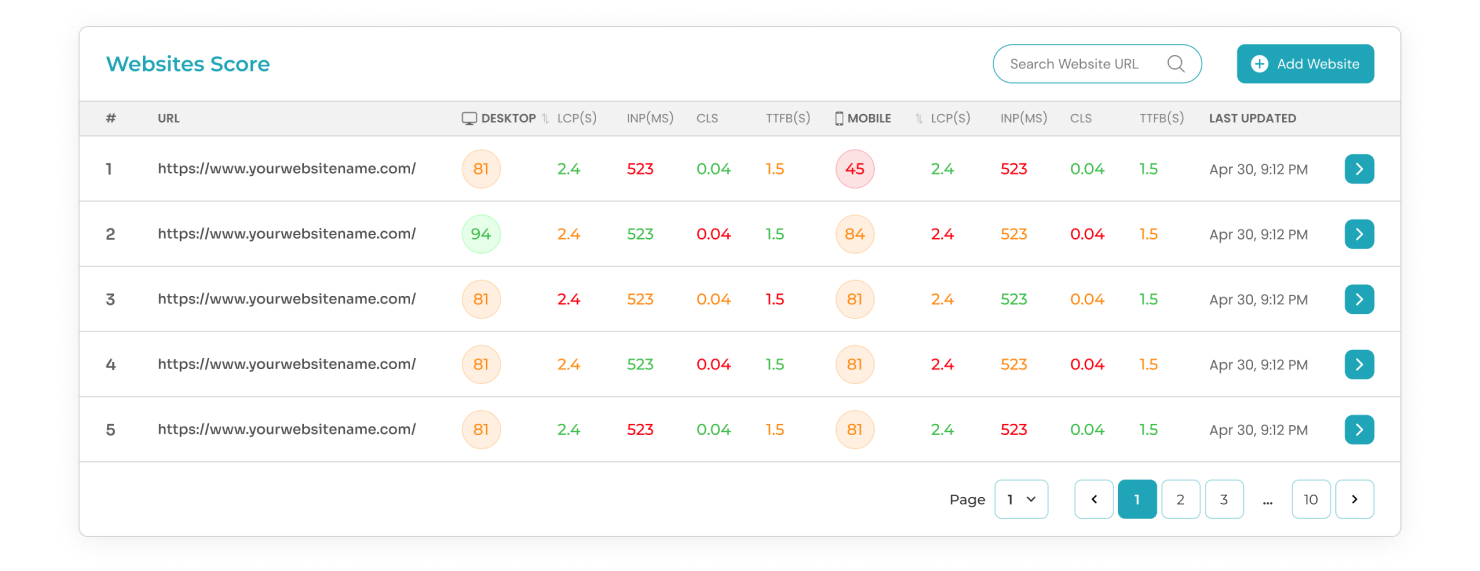Click the red 45 mobile score badge

[855, 169]
